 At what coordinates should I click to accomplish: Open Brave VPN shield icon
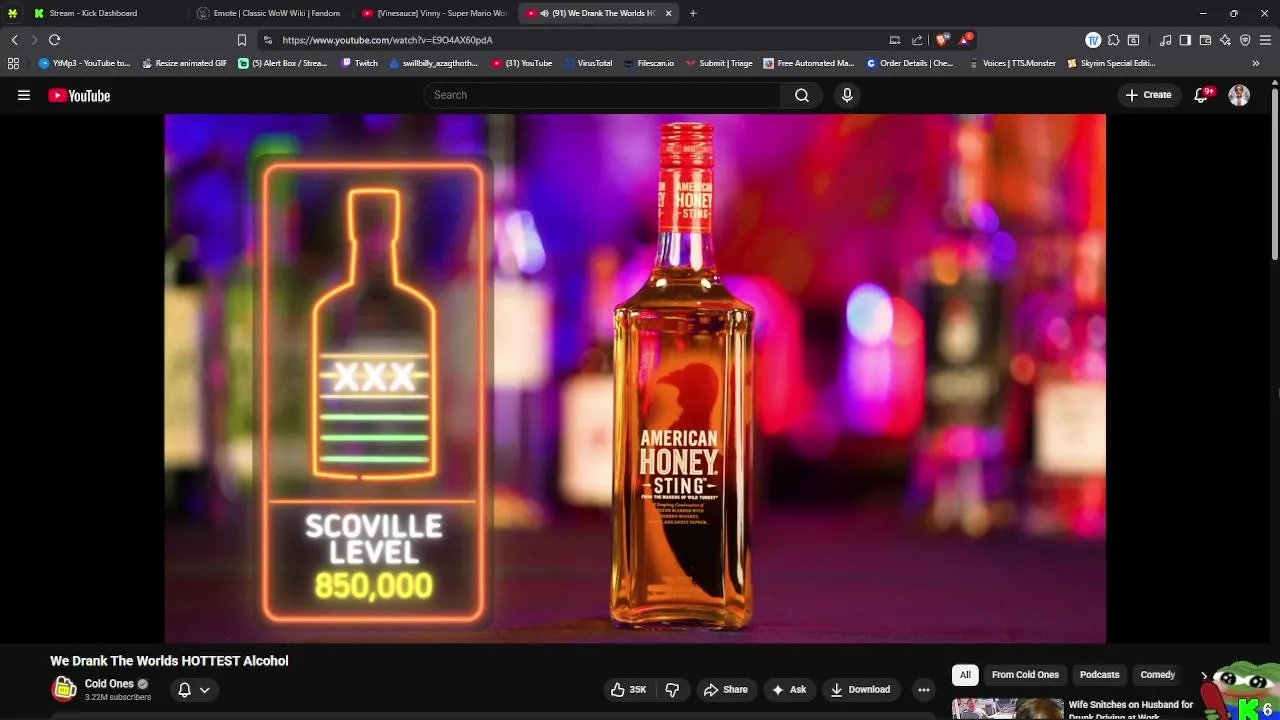pyautogui.click(x=1245, y=40)
